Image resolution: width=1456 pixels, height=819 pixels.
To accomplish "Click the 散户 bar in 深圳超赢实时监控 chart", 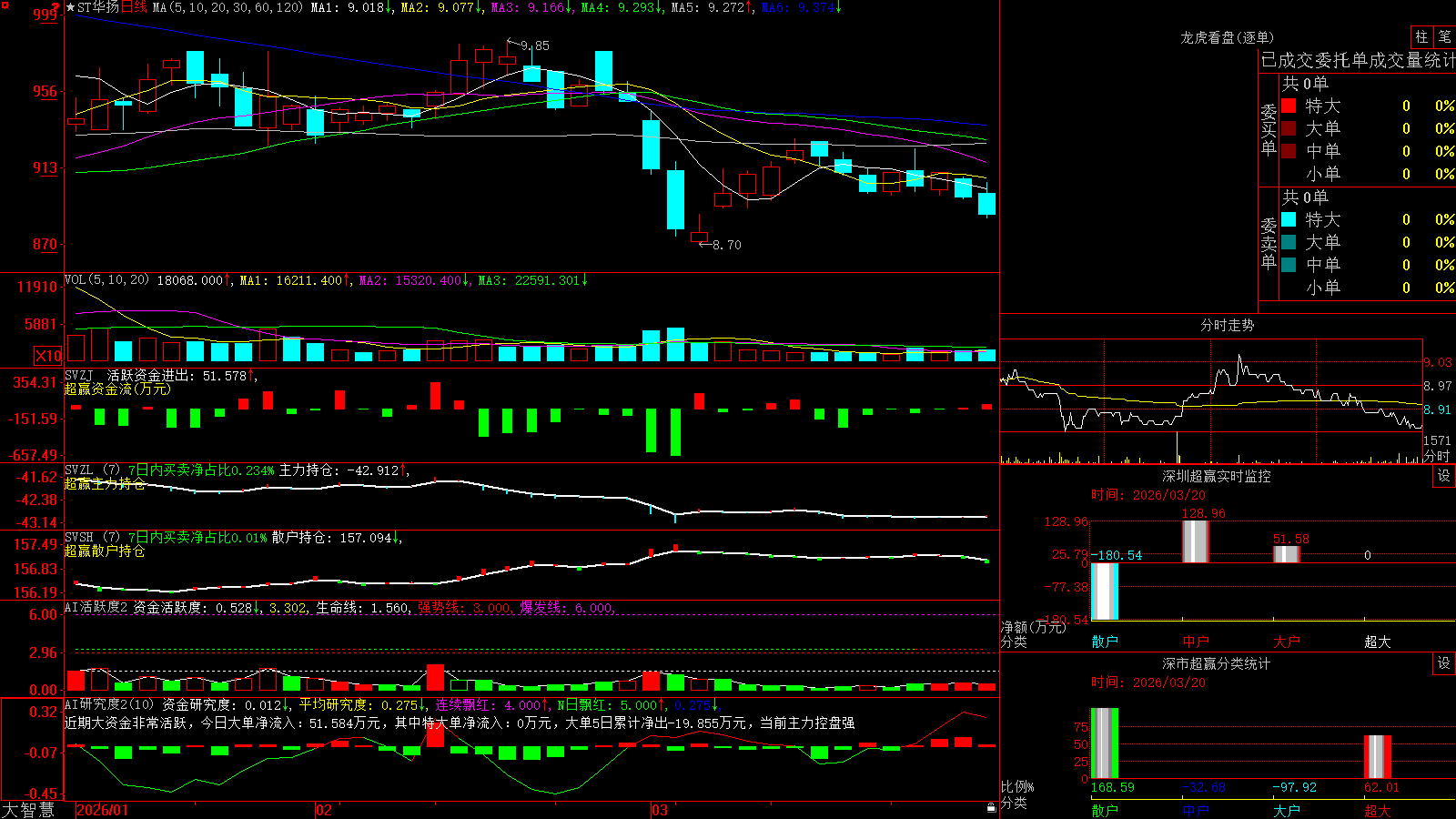I will pos(1104,591).
